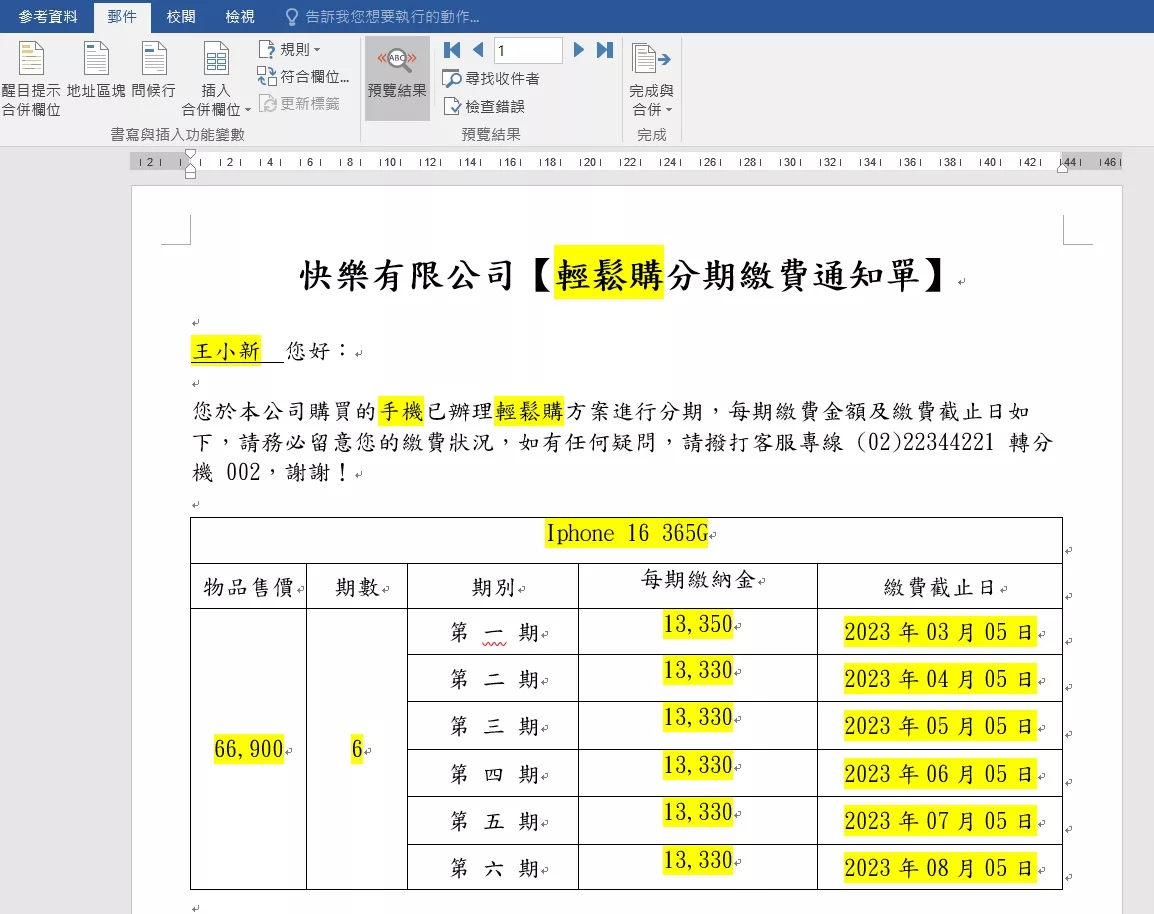Click the date 2023年04月05日
Screen dimensions: 1154x914
[x=940, y=679]
